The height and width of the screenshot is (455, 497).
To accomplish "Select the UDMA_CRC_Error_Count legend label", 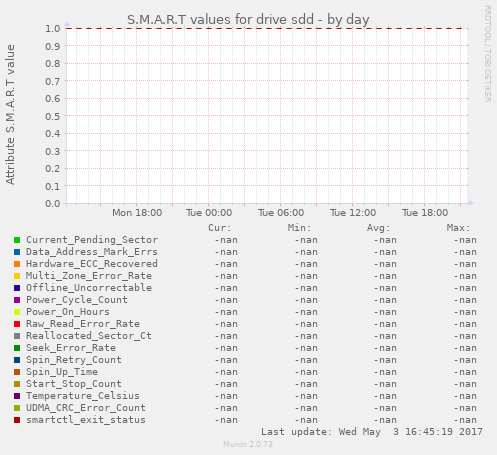I will [86, 408].
